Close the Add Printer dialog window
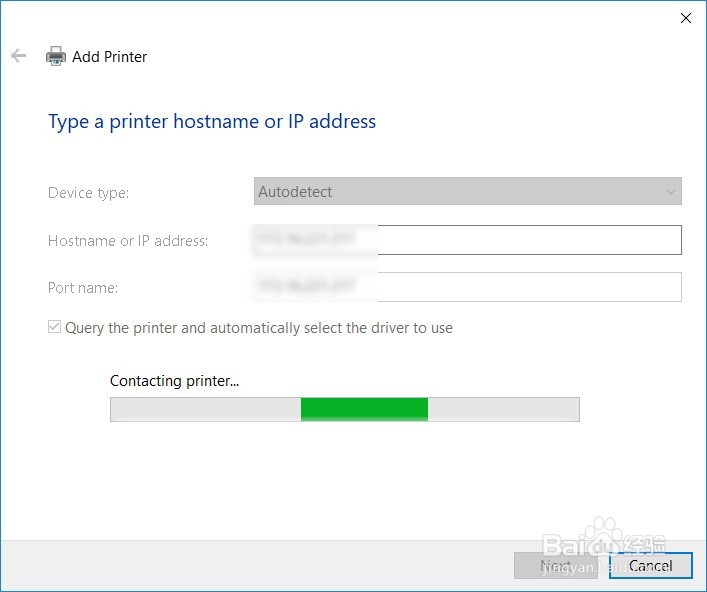The height and width of the screenshot is (592, 707). (x=686, y=18)
